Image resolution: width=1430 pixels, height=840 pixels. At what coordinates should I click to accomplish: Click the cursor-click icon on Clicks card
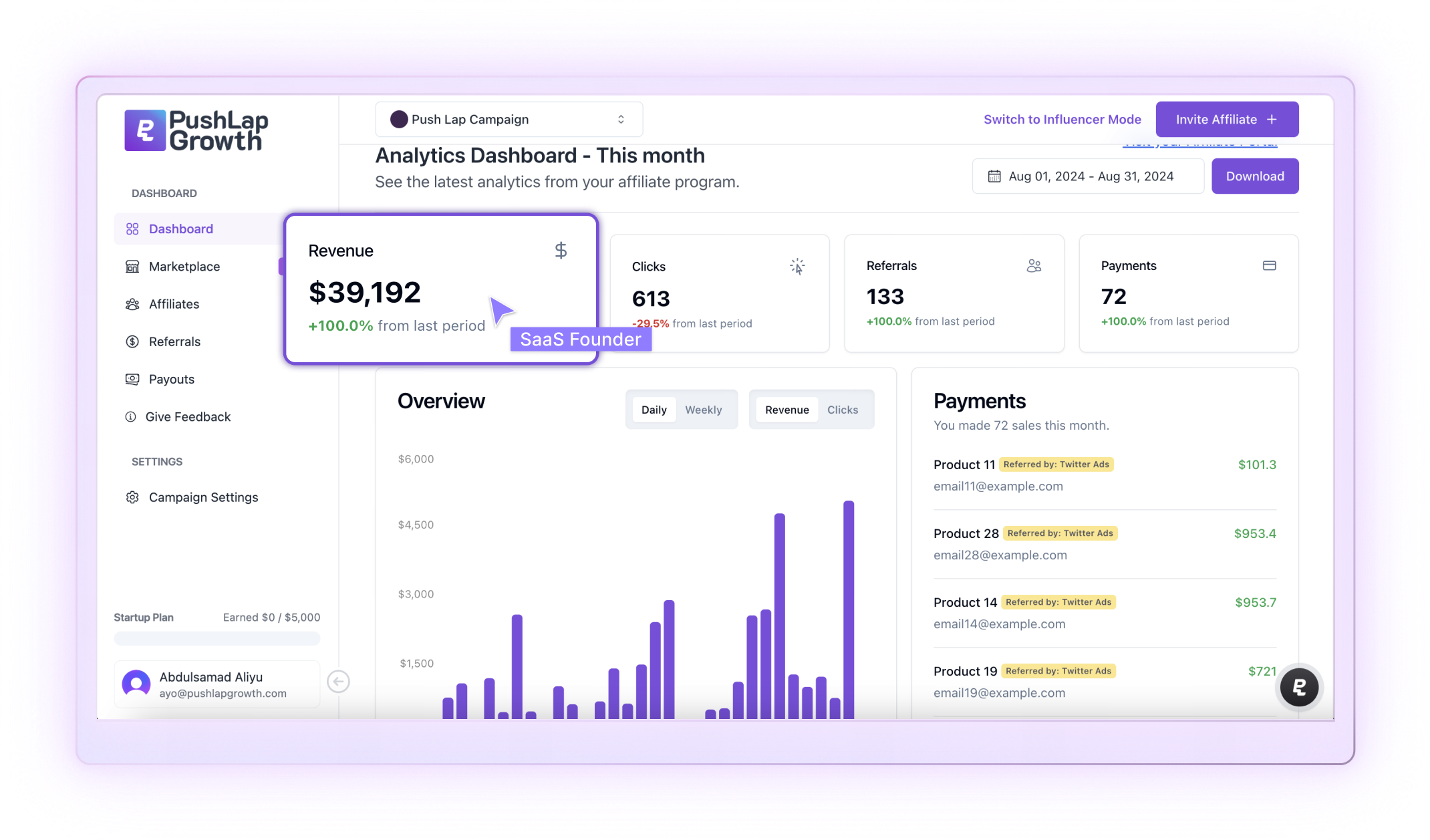[x=797, y=267]
